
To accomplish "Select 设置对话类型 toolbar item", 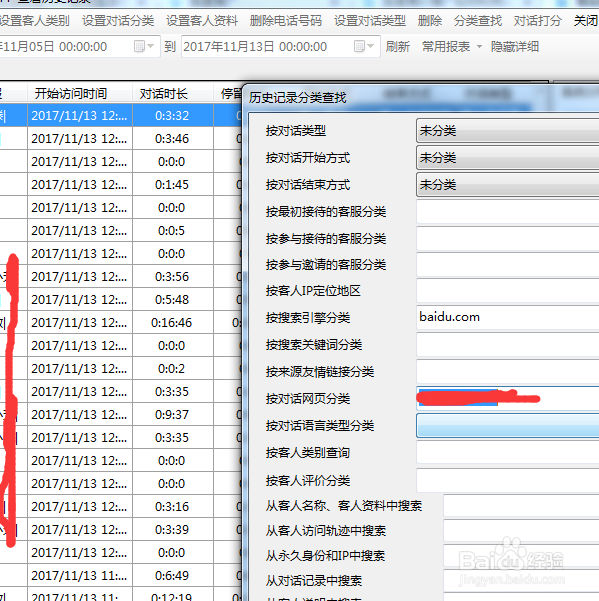I will pos(370,21).
